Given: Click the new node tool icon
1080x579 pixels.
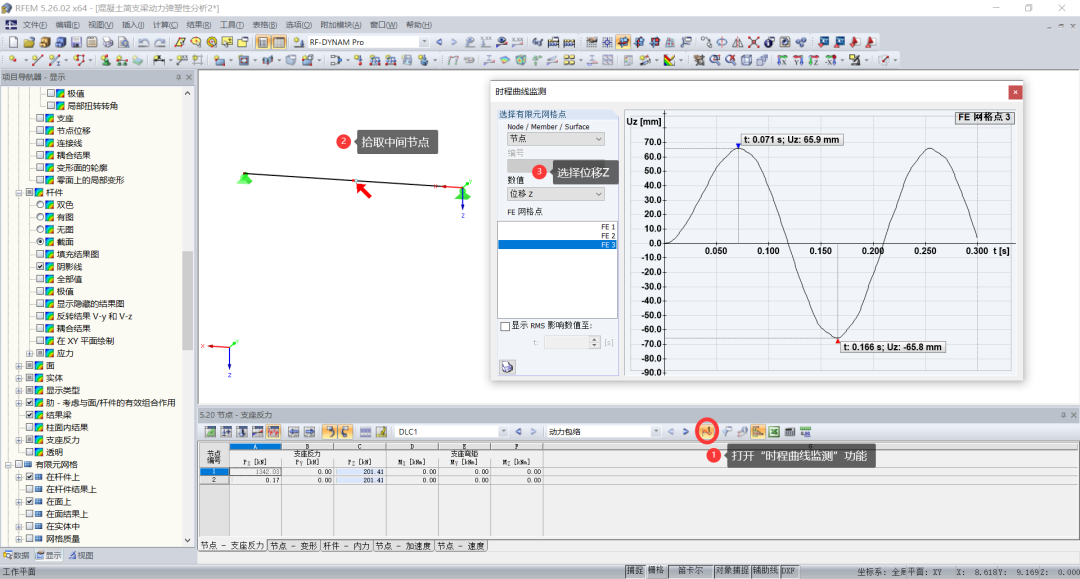Looking at the screenshot, I should (x=12, y=60).
